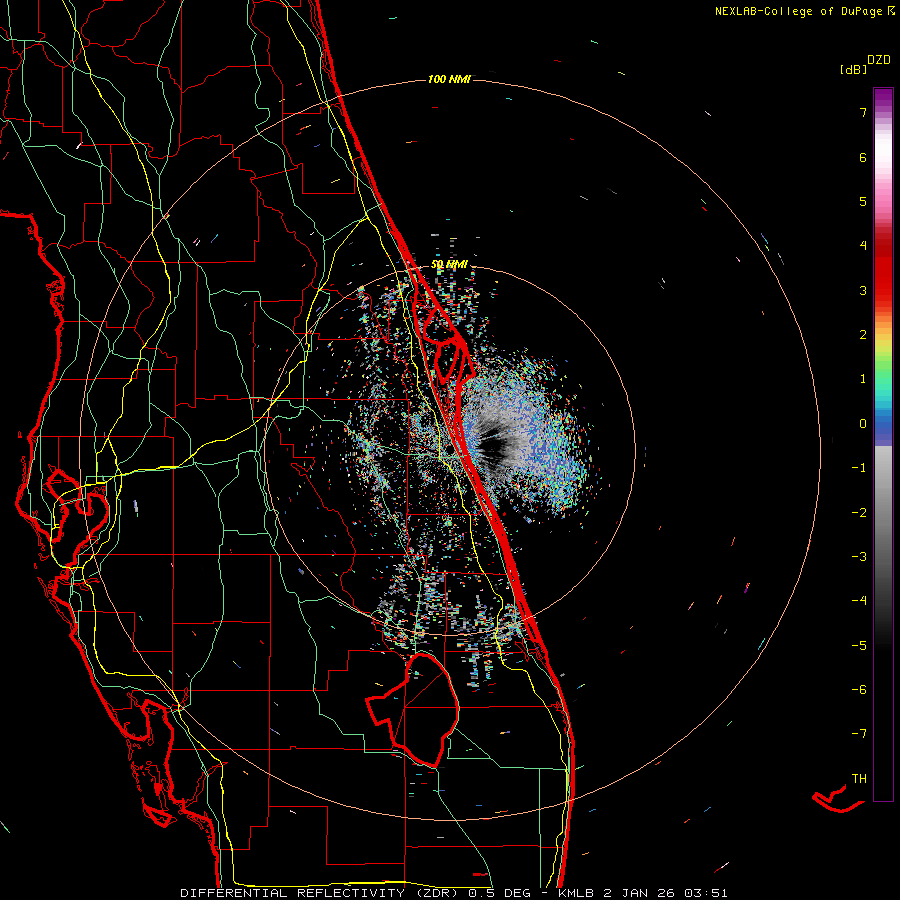
Task: Click the -7 value on color scale
Action: click(x=859, y=734)
